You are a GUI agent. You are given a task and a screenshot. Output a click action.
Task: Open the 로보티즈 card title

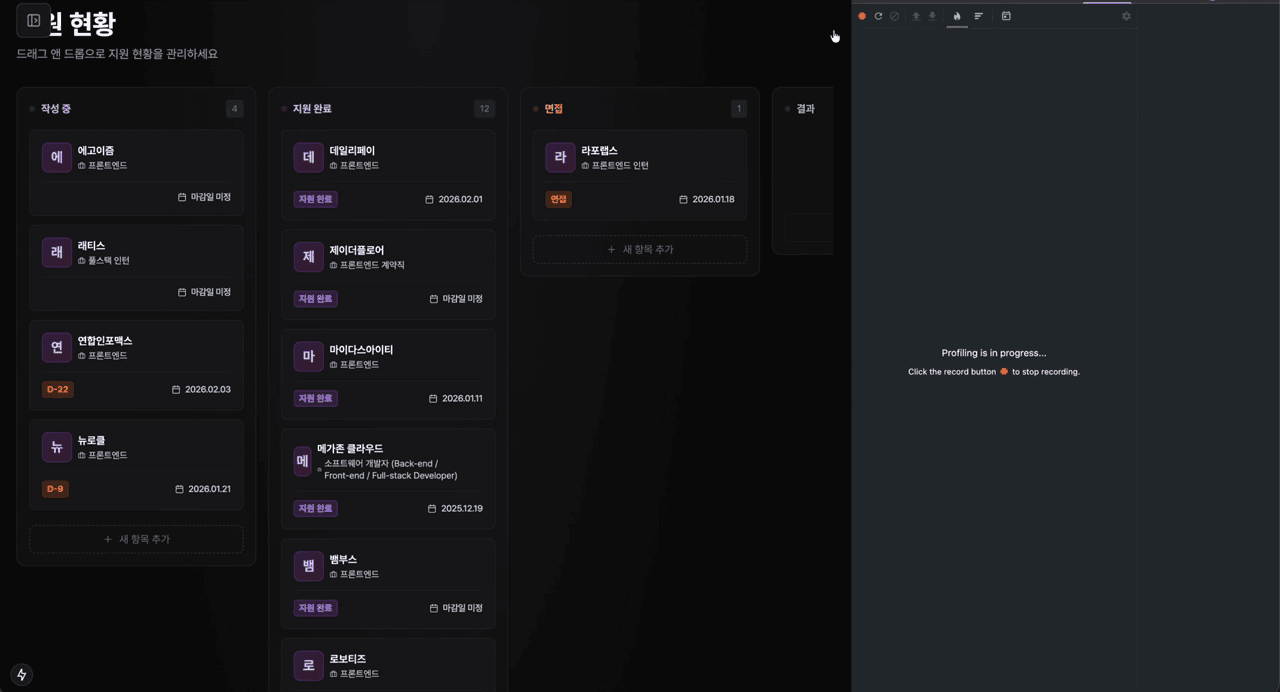pyautogui.click(x=348, y=659)
